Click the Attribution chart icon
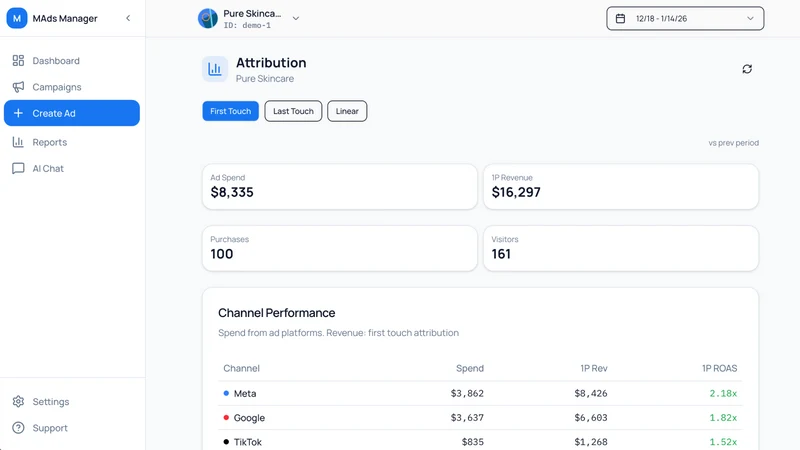 [215, 69]
